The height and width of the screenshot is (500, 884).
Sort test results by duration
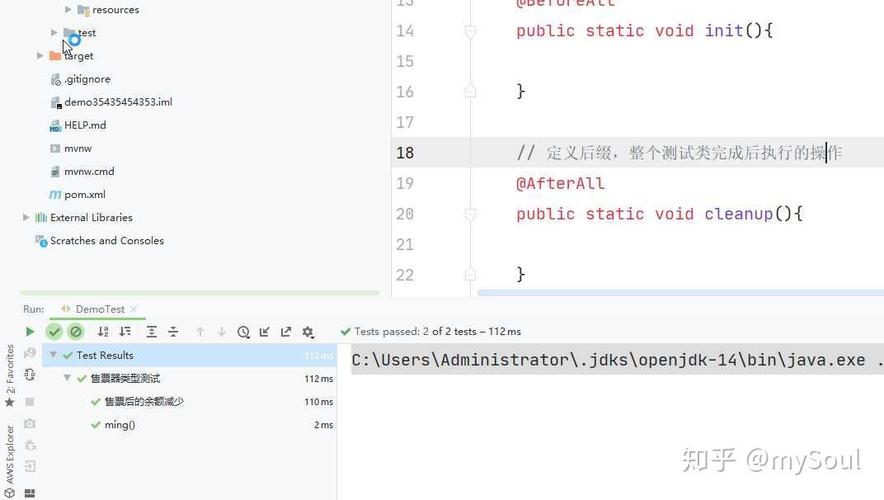(x=125, y=331)
